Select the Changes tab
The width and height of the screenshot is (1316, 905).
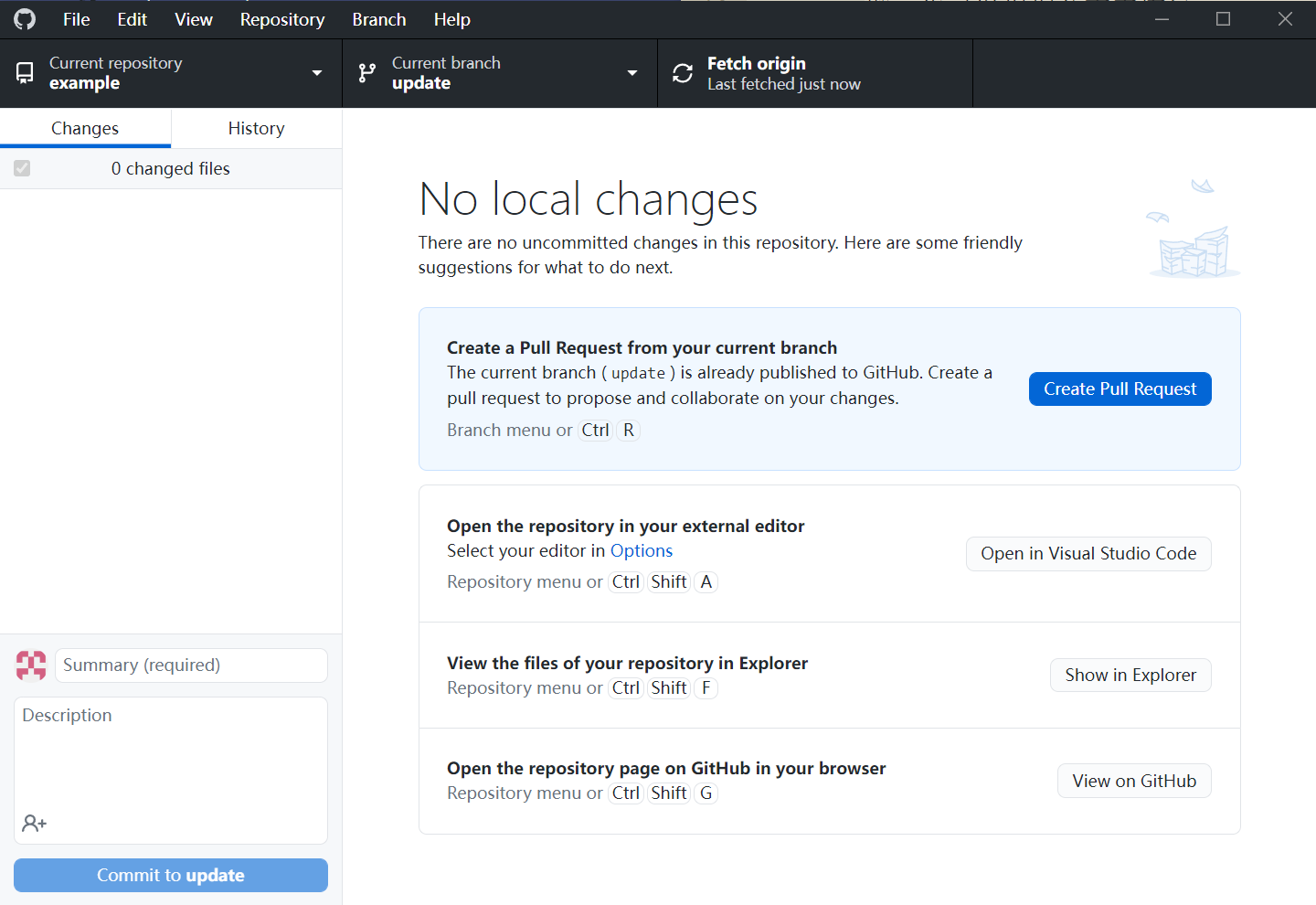tap(85, 128)
